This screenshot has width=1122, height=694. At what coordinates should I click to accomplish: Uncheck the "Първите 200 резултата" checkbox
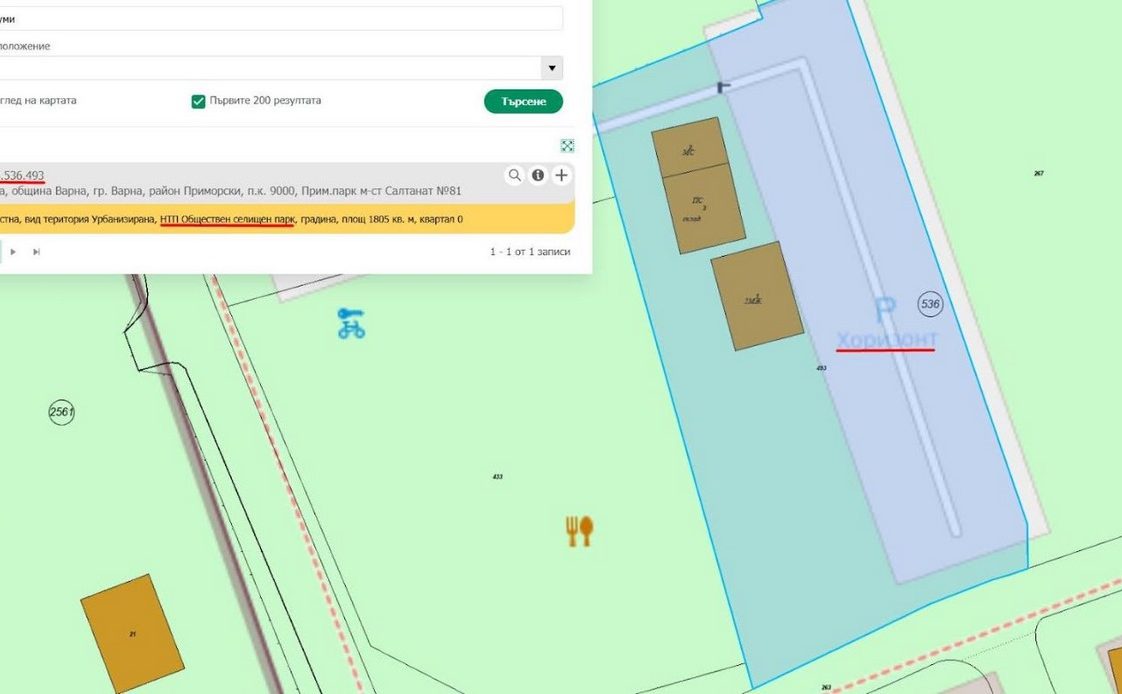[x=198, y=101]
